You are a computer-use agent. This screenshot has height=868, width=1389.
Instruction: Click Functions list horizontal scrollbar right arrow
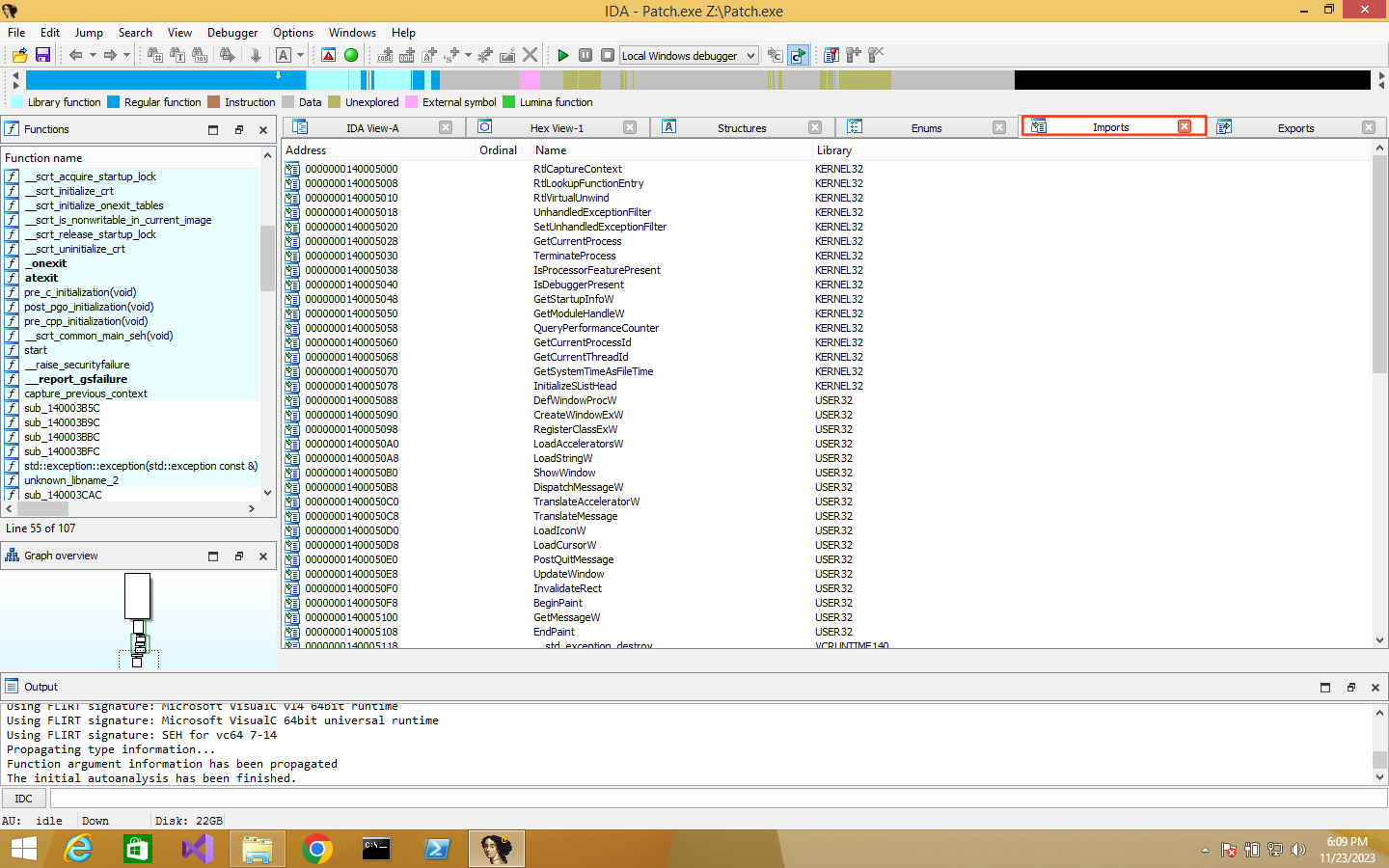tap(252, 508)
